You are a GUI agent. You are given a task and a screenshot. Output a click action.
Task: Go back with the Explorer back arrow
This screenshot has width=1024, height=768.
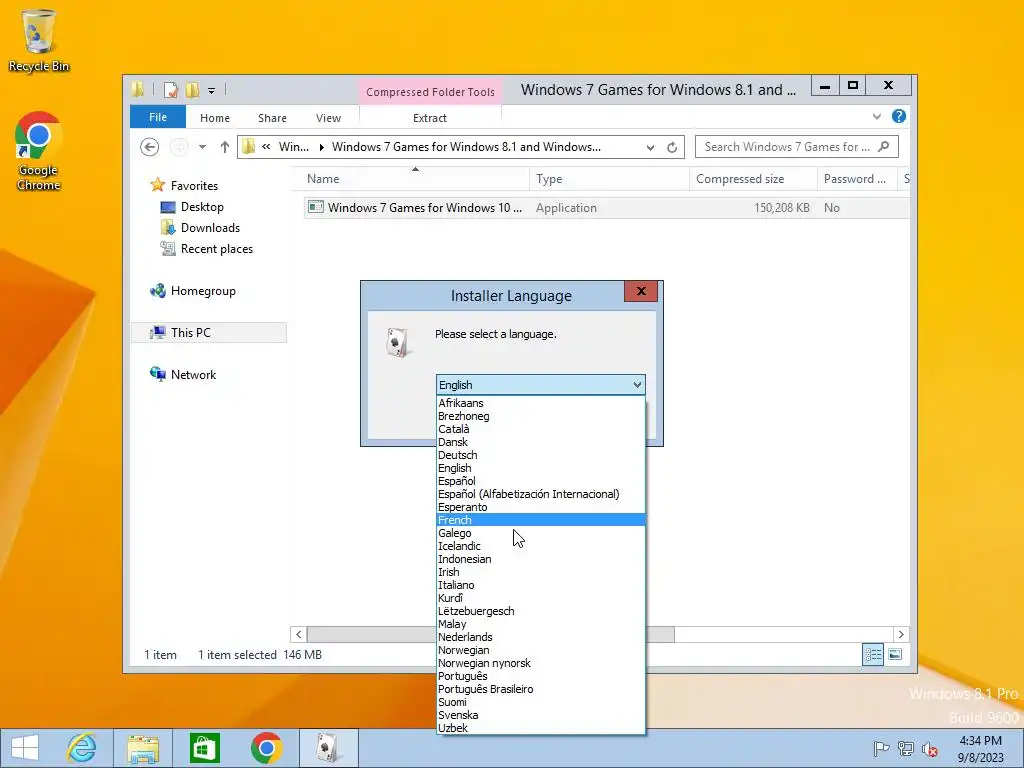tap(150, 147)
